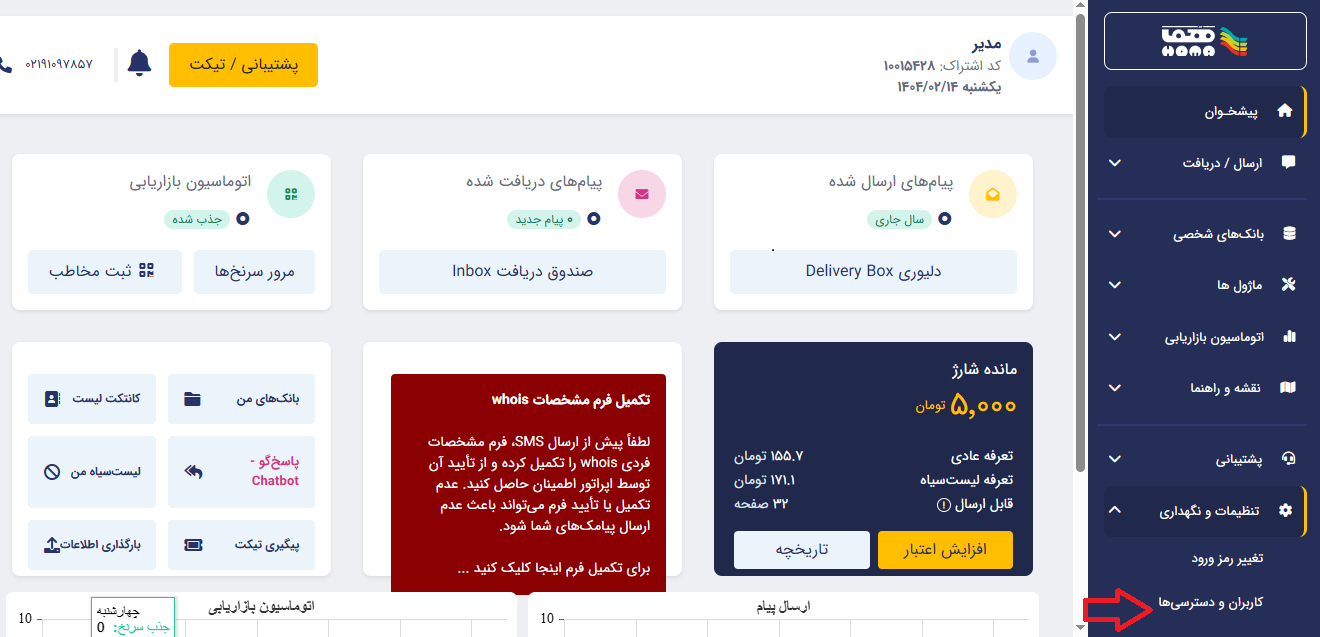The width and height of the screenshot is (1320, 637).
Task: Open لیست‌سیاه من blocked list tile
Action: click(x=92, y=471)
